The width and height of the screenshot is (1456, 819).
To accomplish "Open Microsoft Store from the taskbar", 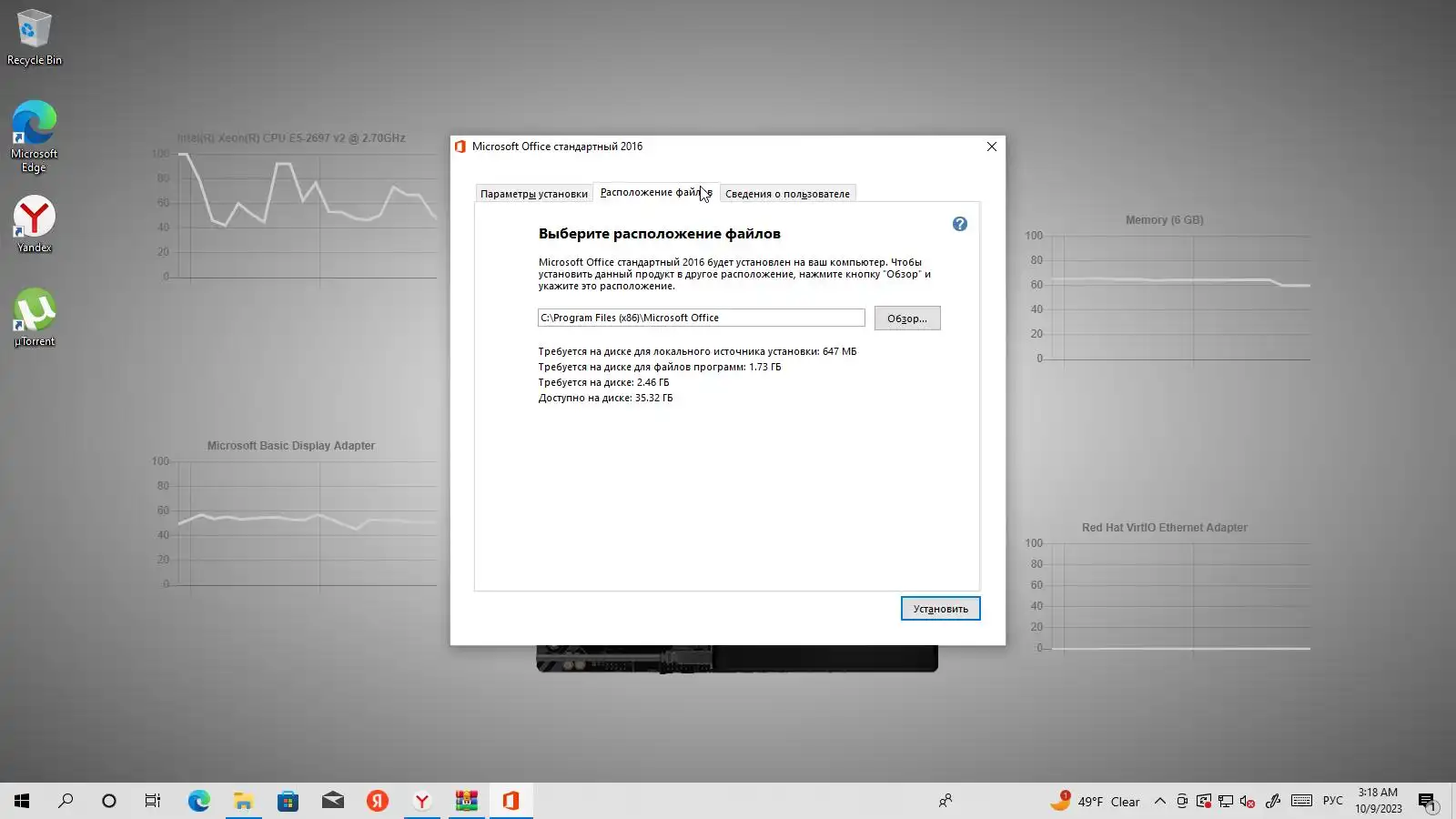I will pyautogui.click(x=288, y=801).
